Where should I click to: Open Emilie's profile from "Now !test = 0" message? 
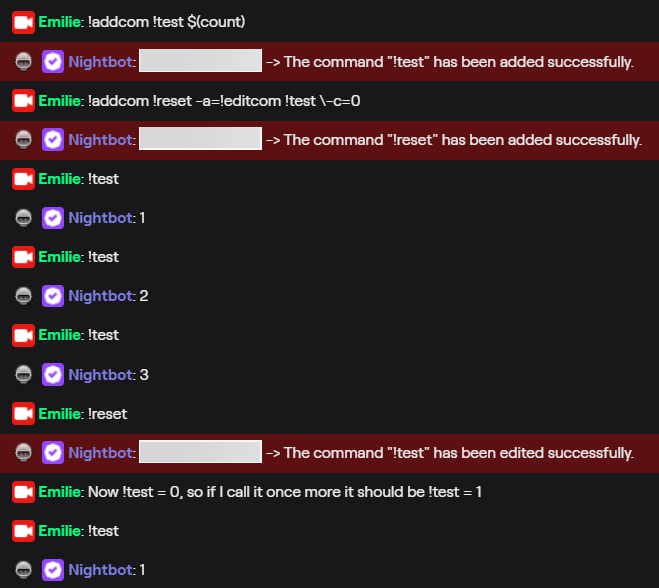click(x=59, y=492)
